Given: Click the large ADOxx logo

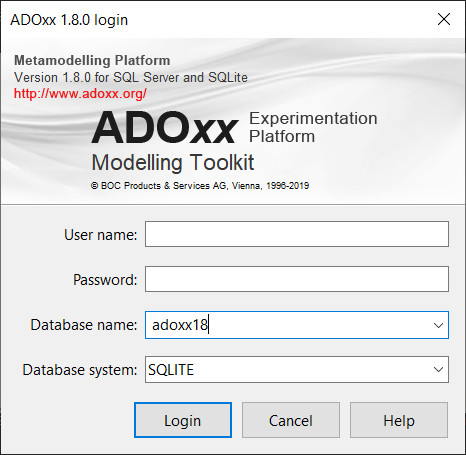Looking at the screenshot, I should tap(165, 128).
